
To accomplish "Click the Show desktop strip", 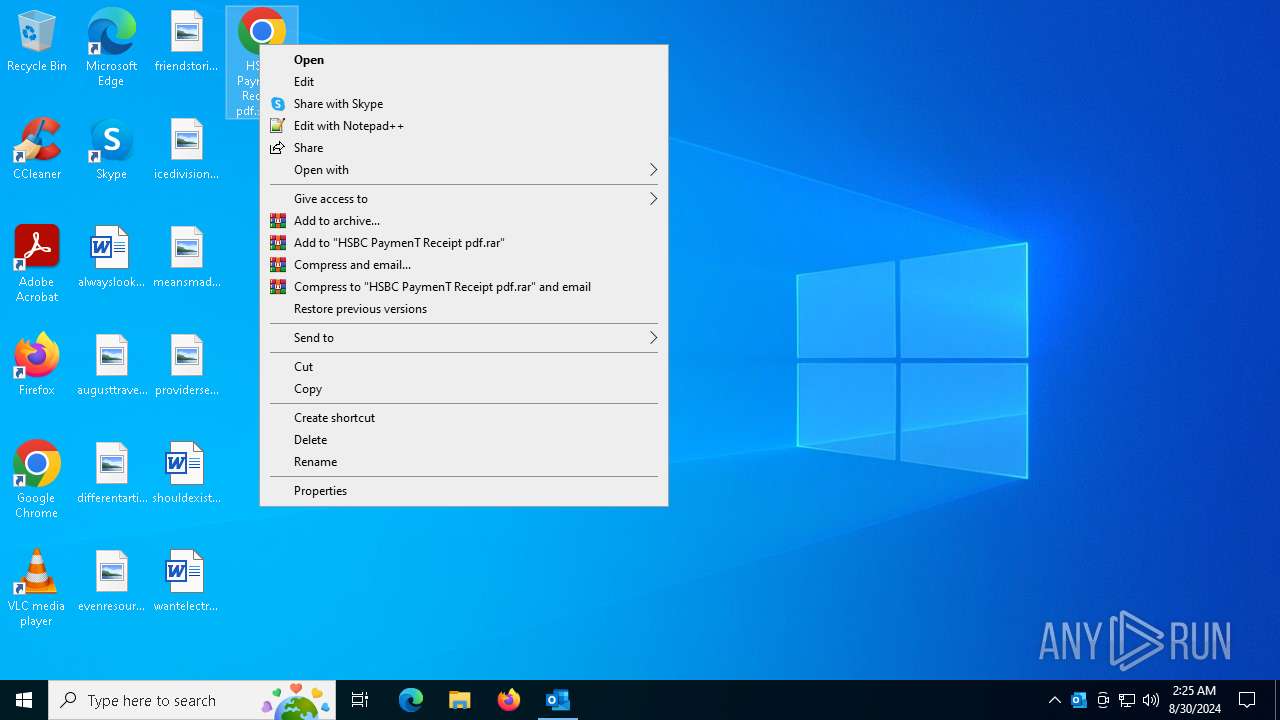I will pyautogui.click(x=1277, y=700).
